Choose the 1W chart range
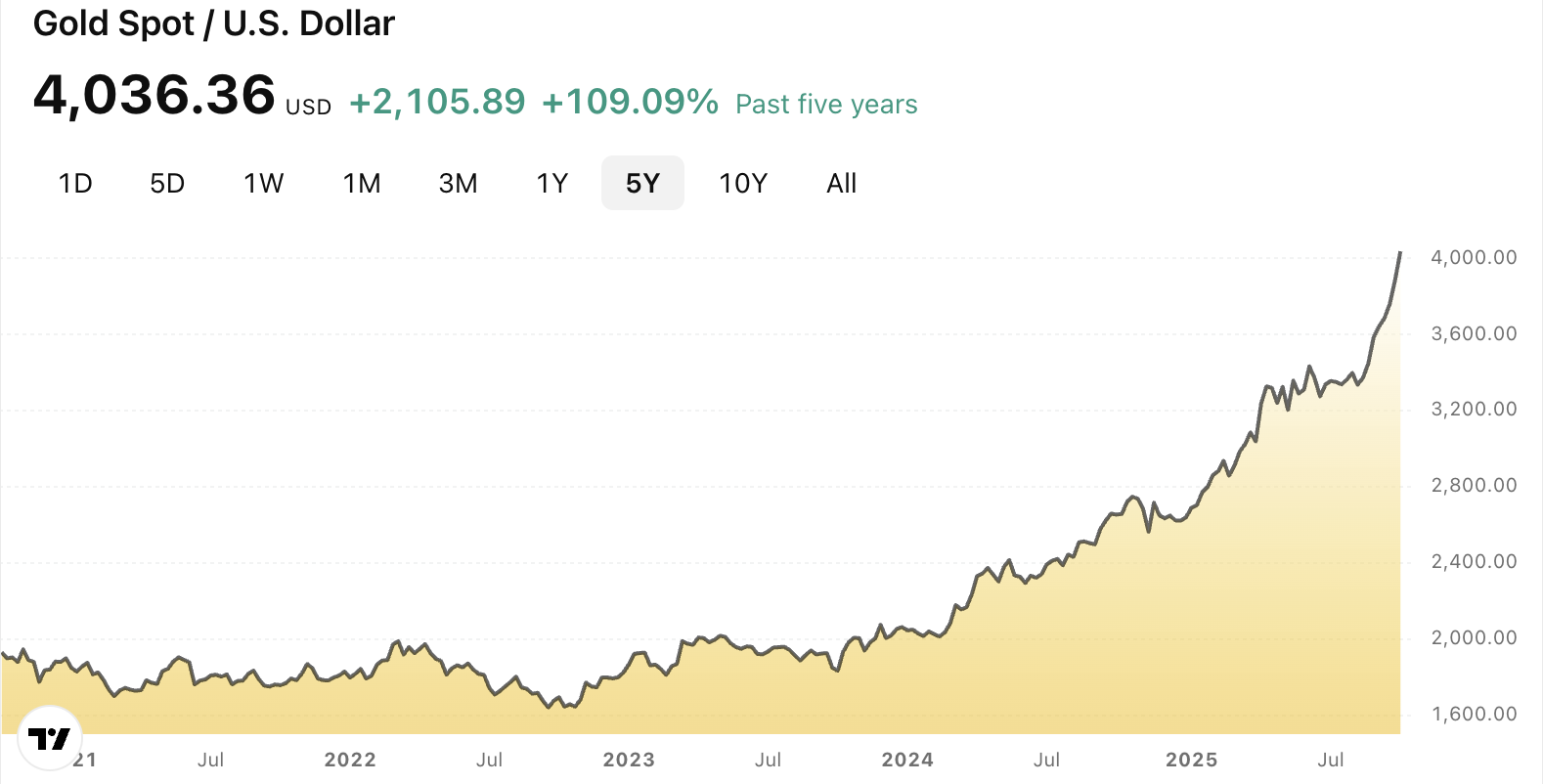The height and width of the screenshot is (784, 1543). (263, 184)
